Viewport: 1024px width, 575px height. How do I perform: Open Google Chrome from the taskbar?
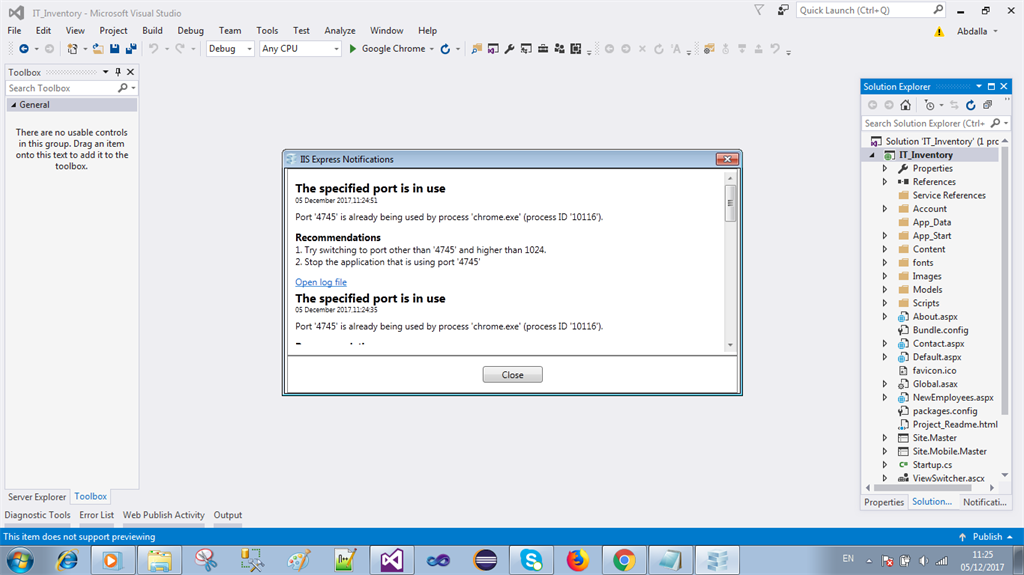point(624,560)
